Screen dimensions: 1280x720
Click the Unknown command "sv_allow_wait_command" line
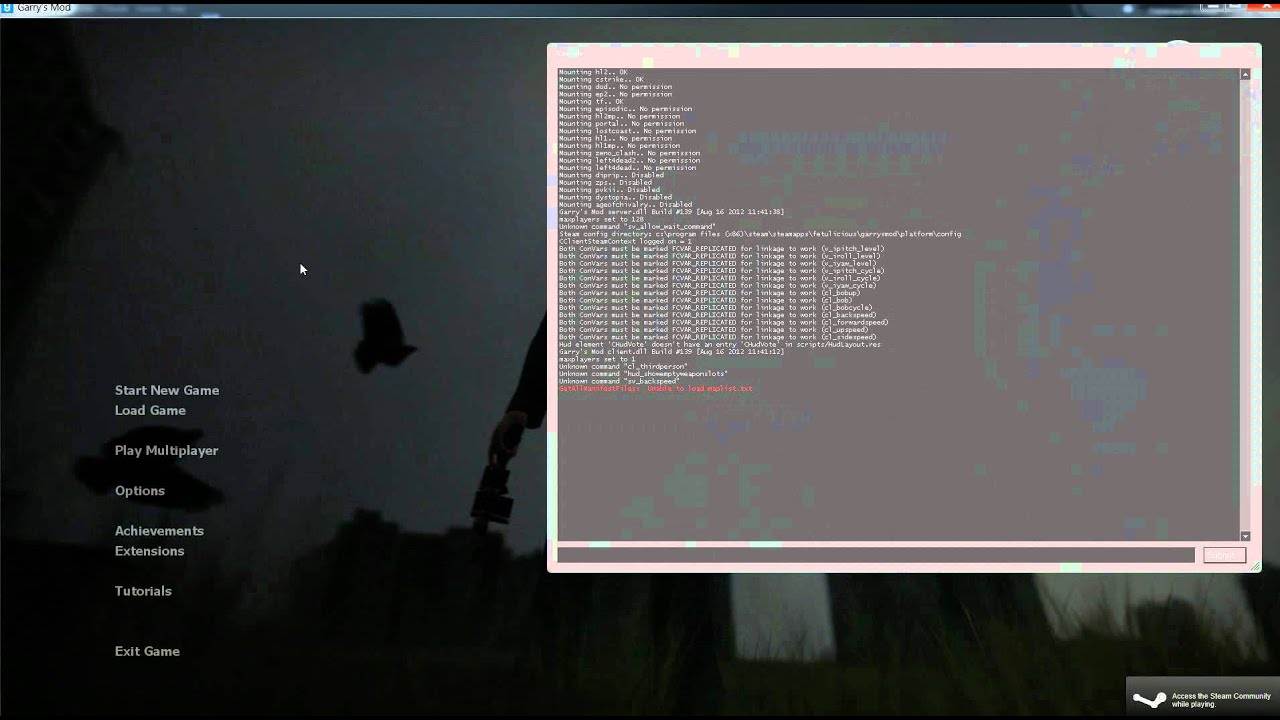(x=637, y=226)
